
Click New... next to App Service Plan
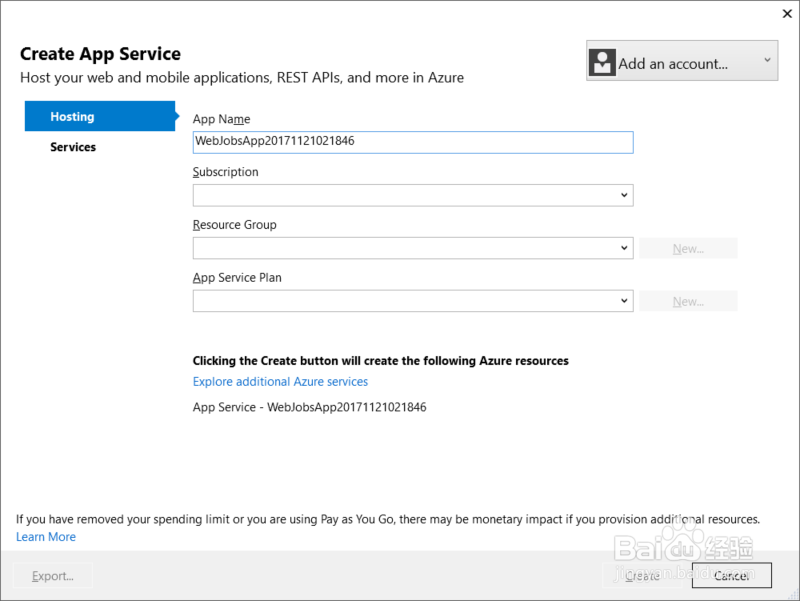(x=688, y=301)
